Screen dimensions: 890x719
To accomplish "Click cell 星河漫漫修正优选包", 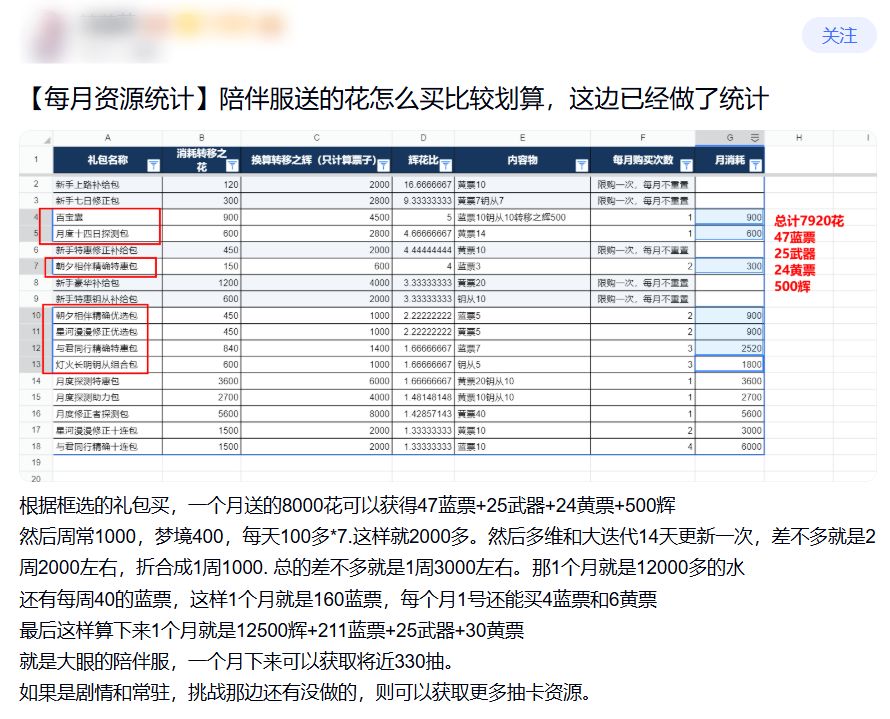I will (108, 332).
